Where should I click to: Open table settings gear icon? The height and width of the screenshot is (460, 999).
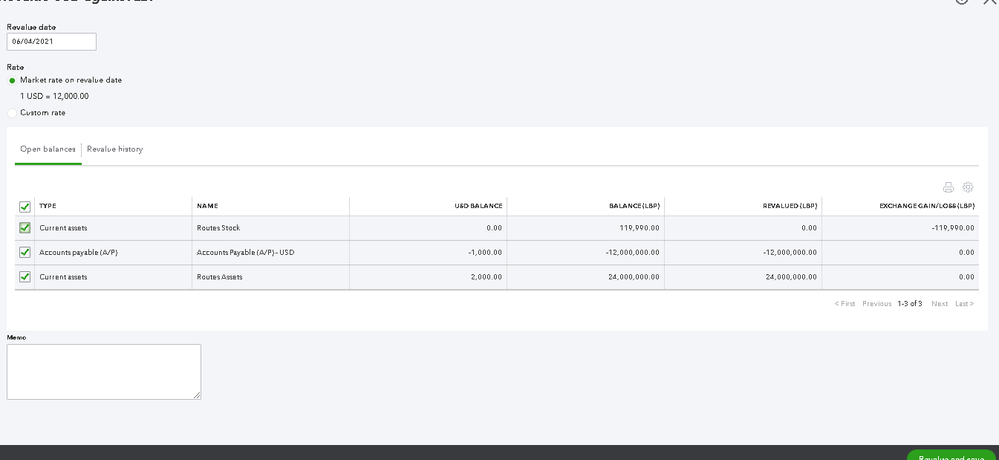(x=968, y=187)
